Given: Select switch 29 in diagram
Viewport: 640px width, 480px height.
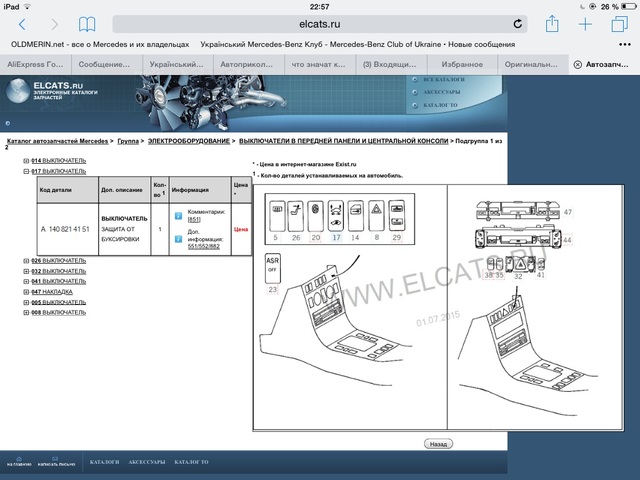Looking at the screenshot, I should point(397,216).
